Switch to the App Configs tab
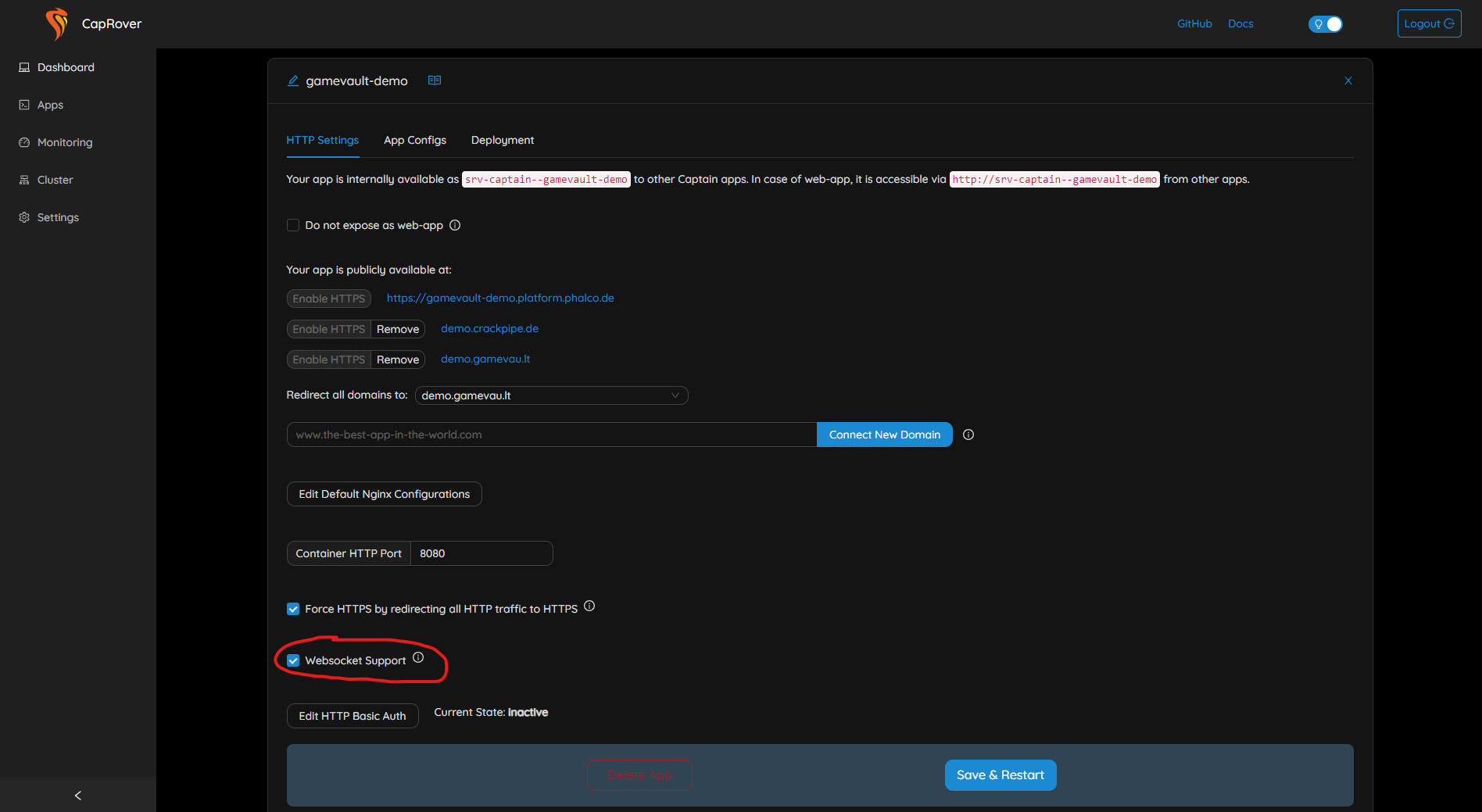The image size is (1482, 812). click(415, 140)
